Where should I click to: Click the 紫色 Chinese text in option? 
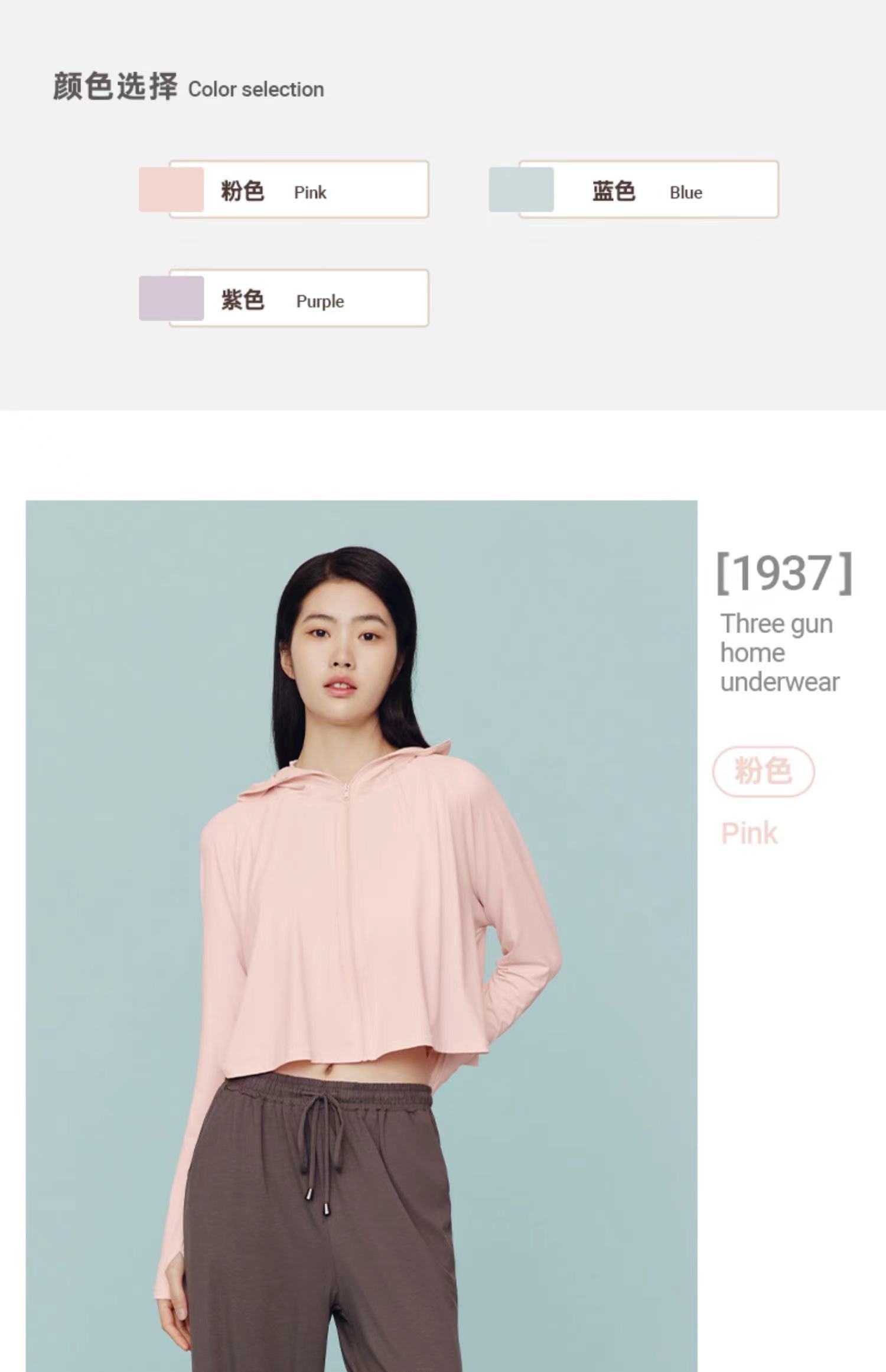[242, 300]
